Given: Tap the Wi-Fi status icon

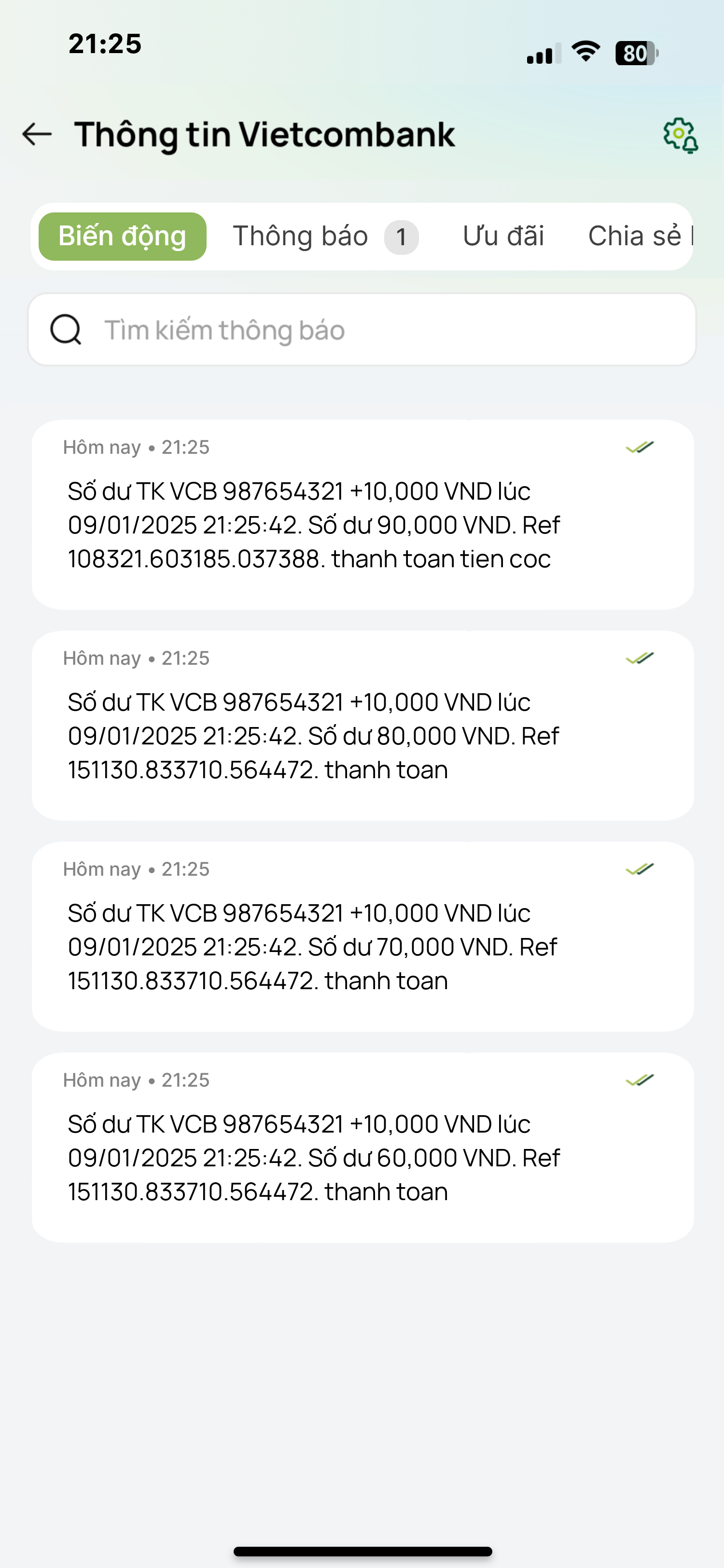Looking at the screenshot, I should pyautogui.click(x=586, y=52).
